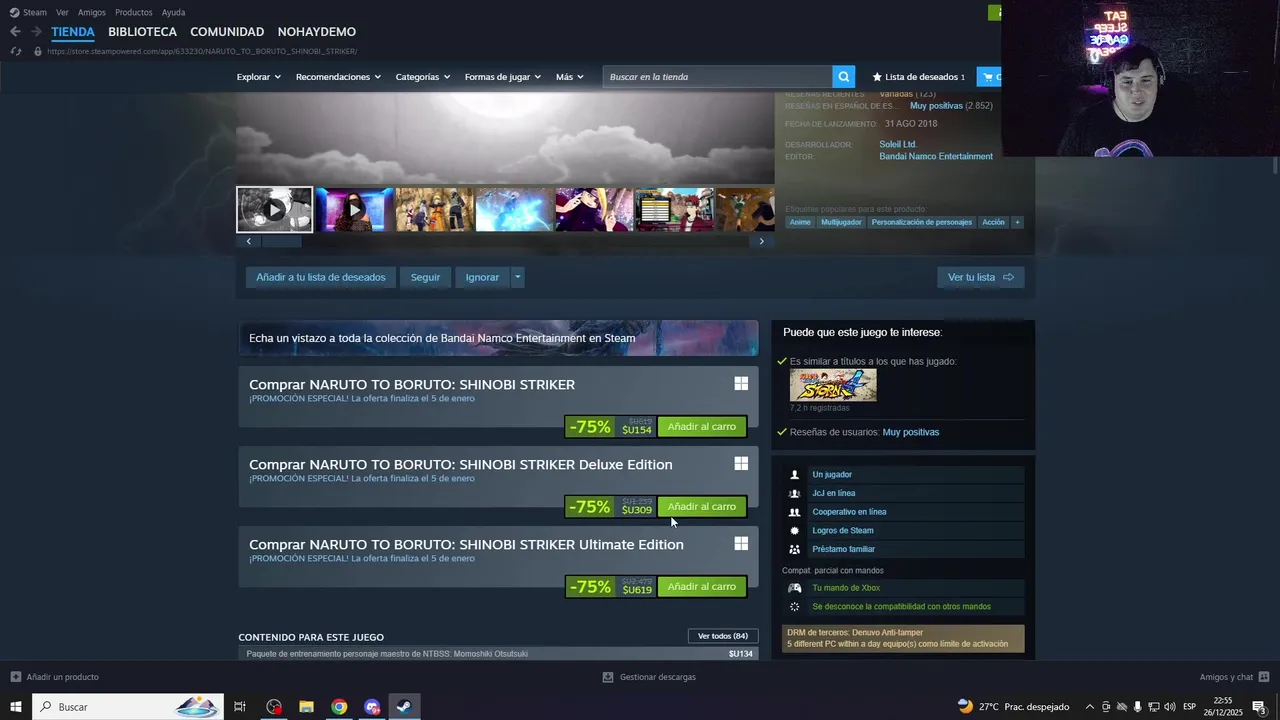Add Ultimate Edition to cart
Screen dimensions: 1280x720
(701, 587)
